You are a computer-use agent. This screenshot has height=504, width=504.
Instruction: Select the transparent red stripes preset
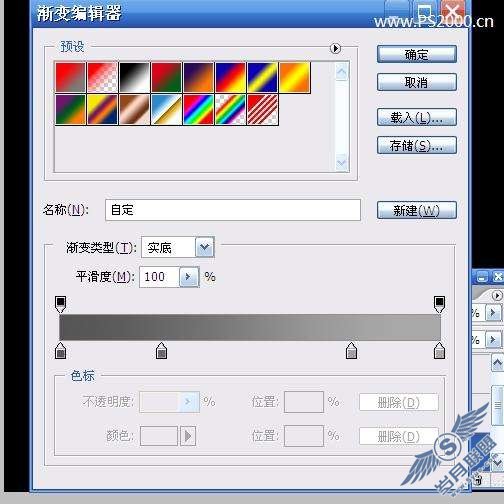[x=262, y=109]
